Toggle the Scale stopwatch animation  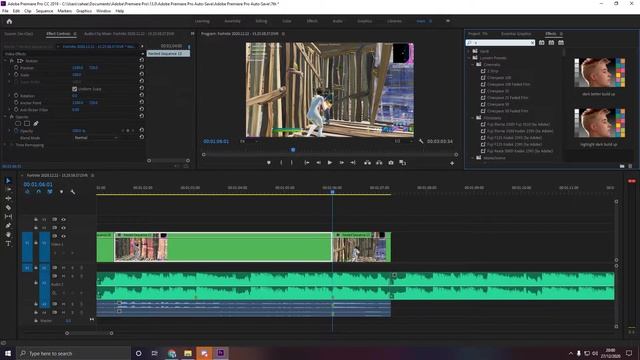[16, 75]
